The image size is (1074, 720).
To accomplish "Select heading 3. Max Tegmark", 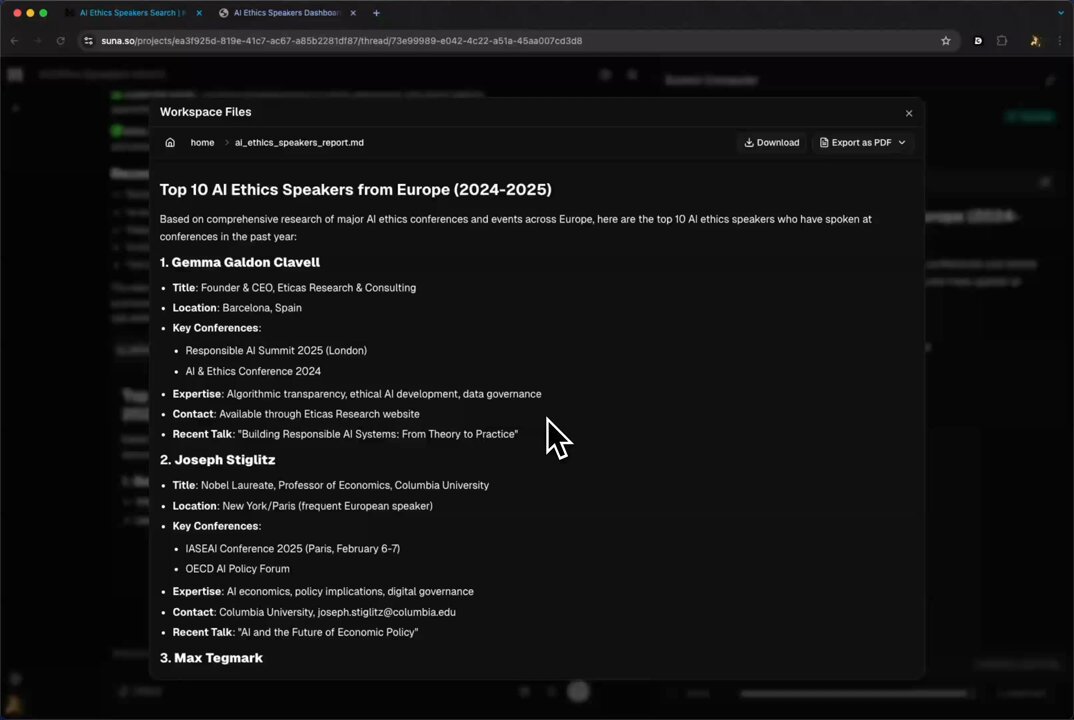I will [212, 658].
